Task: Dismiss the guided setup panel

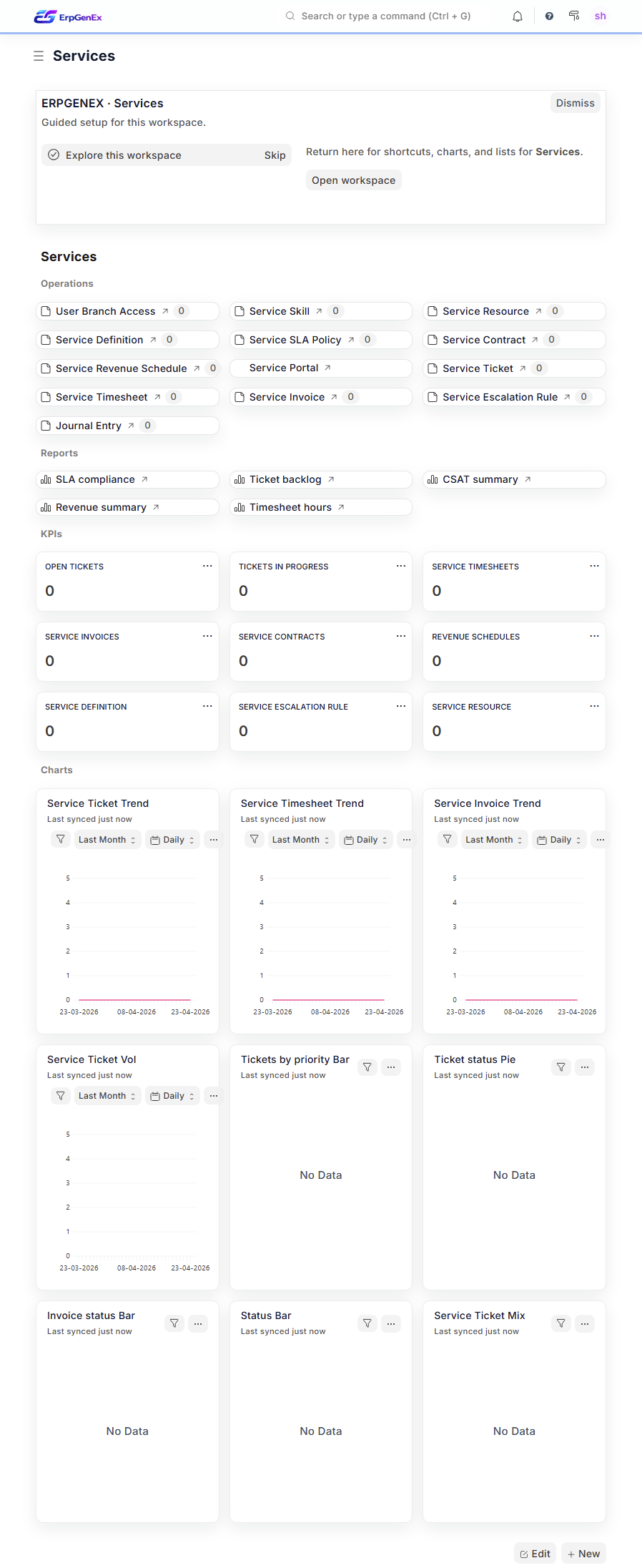Action: [575, 103]
